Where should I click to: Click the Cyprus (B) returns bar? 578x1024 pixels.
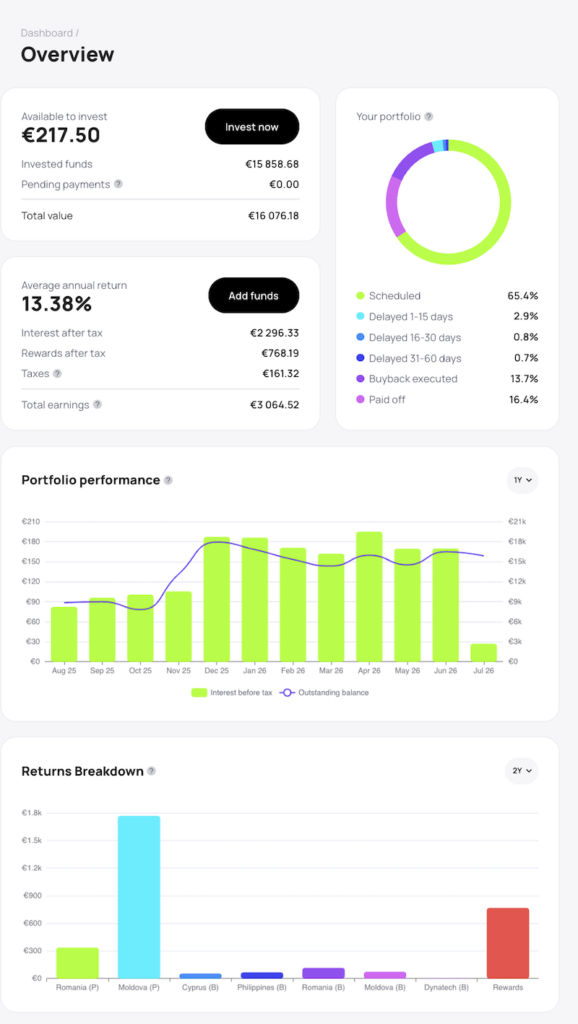pyautogui.click(x=201, y=976)
